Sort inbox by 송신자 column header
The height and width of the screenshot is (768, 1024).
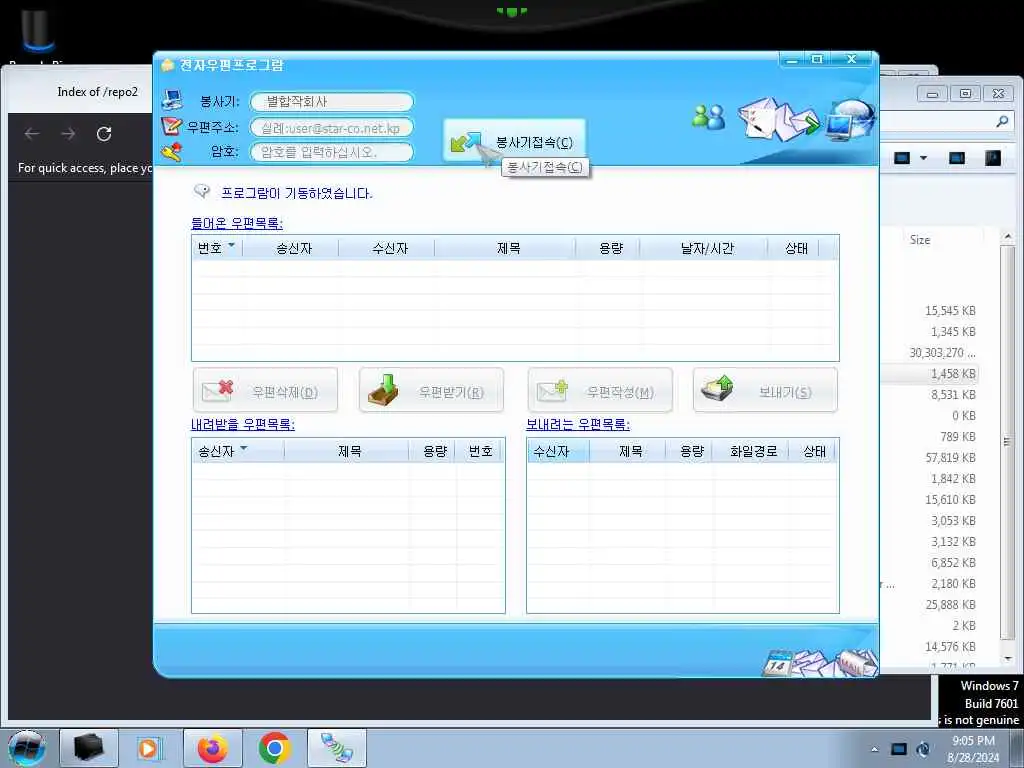(291, 248)
